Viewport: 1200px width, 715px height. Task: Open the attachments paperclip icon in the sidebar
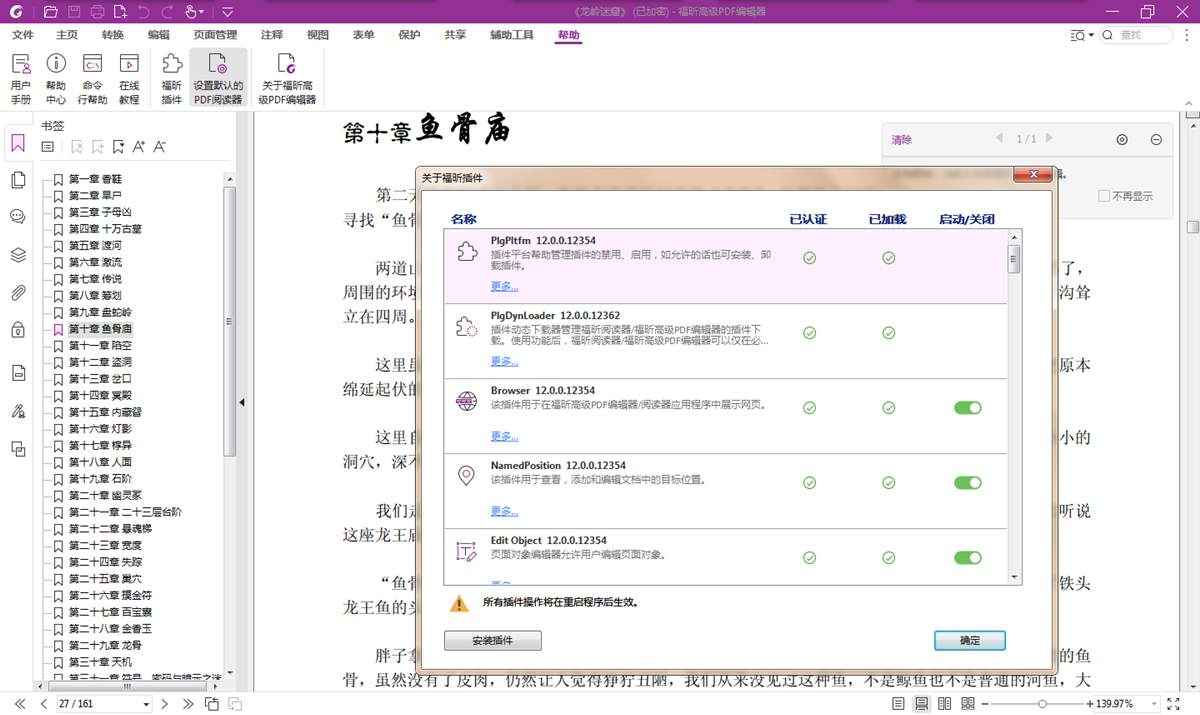(x=18, y=293)
